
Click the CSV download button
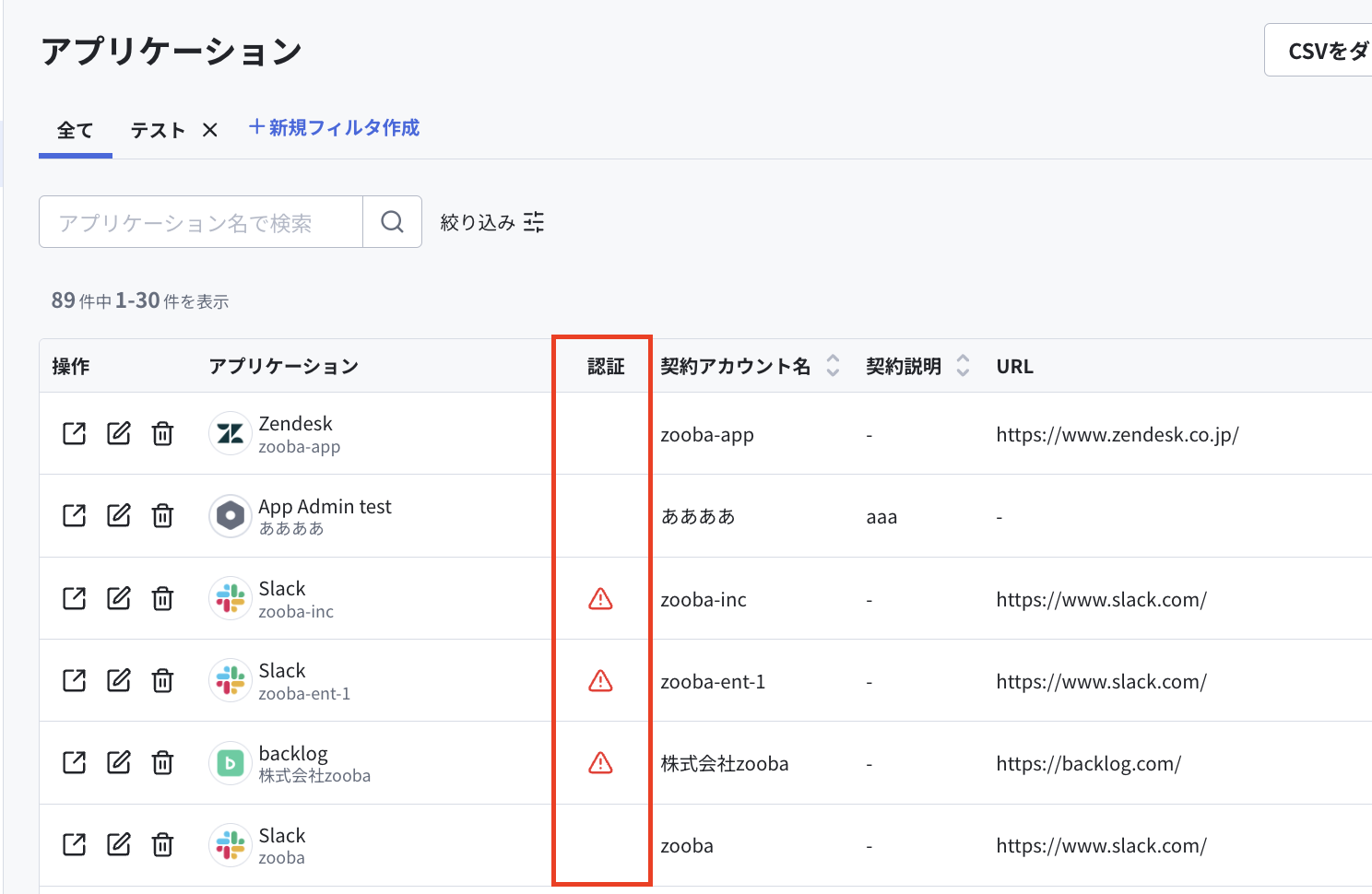pos(1320,51)
